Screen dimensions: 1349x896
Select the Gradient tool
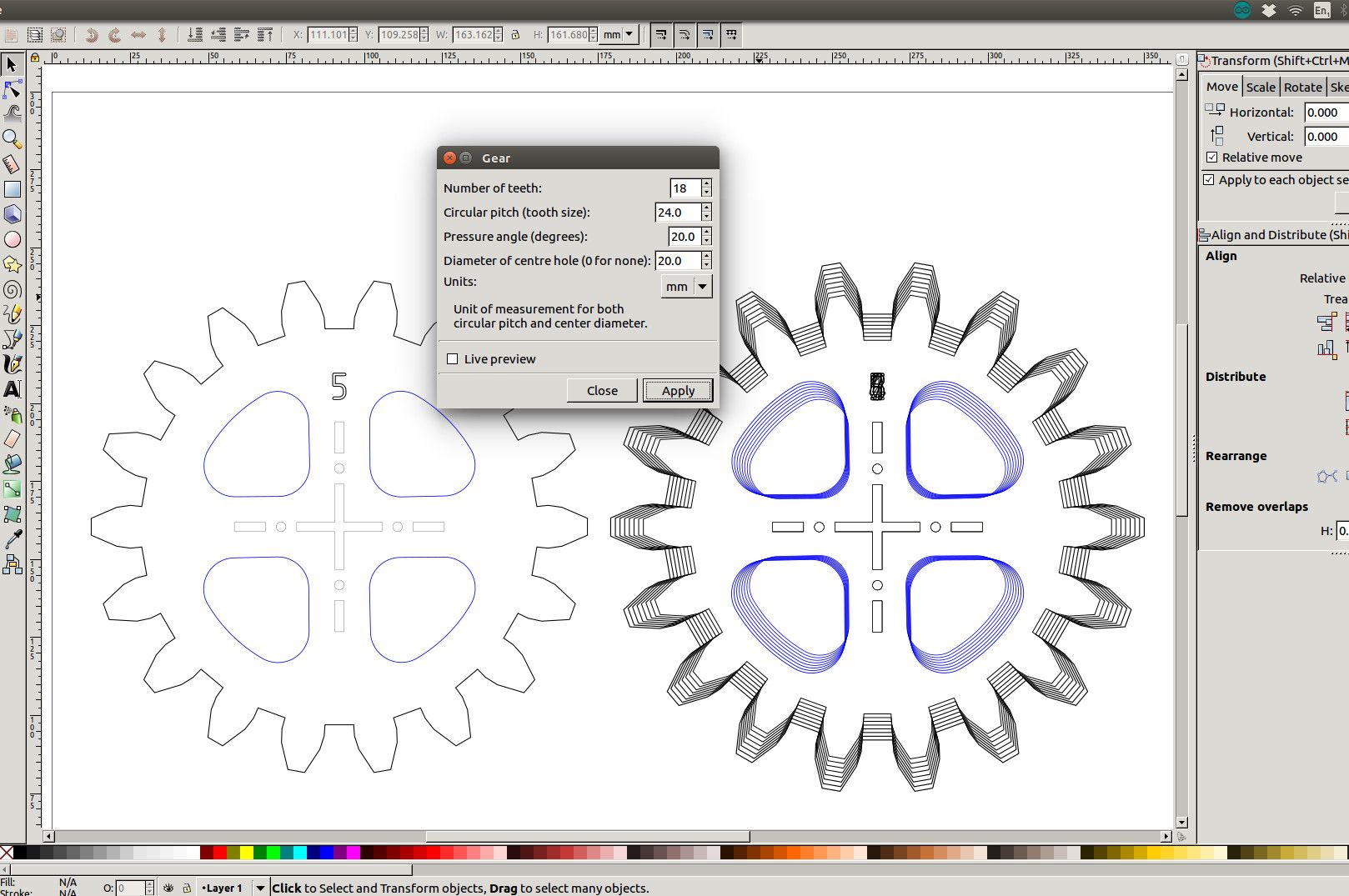tap(12, 489)
